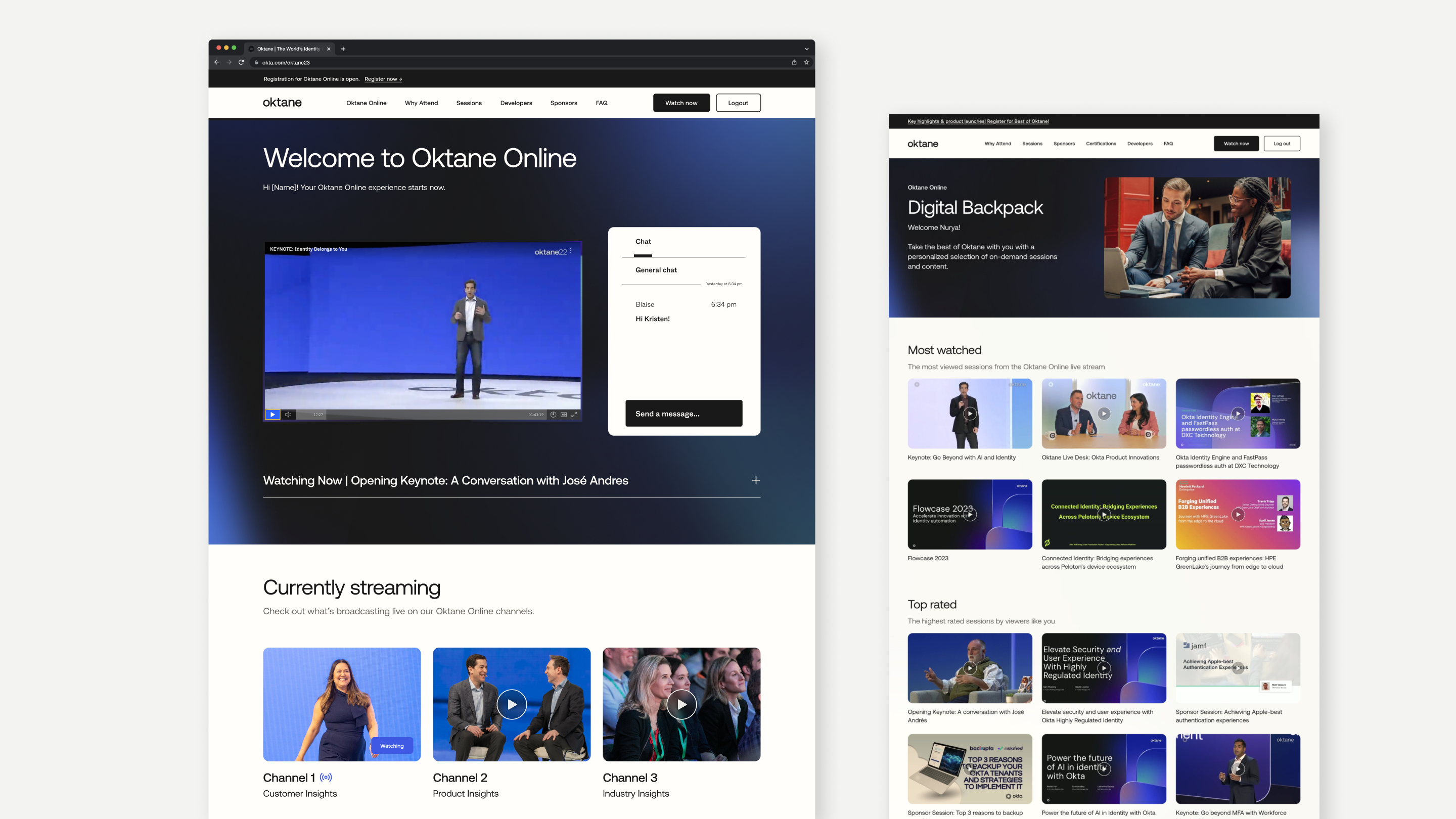
Task: Open Why Attend in left window nav
Action: click(421, 103)
